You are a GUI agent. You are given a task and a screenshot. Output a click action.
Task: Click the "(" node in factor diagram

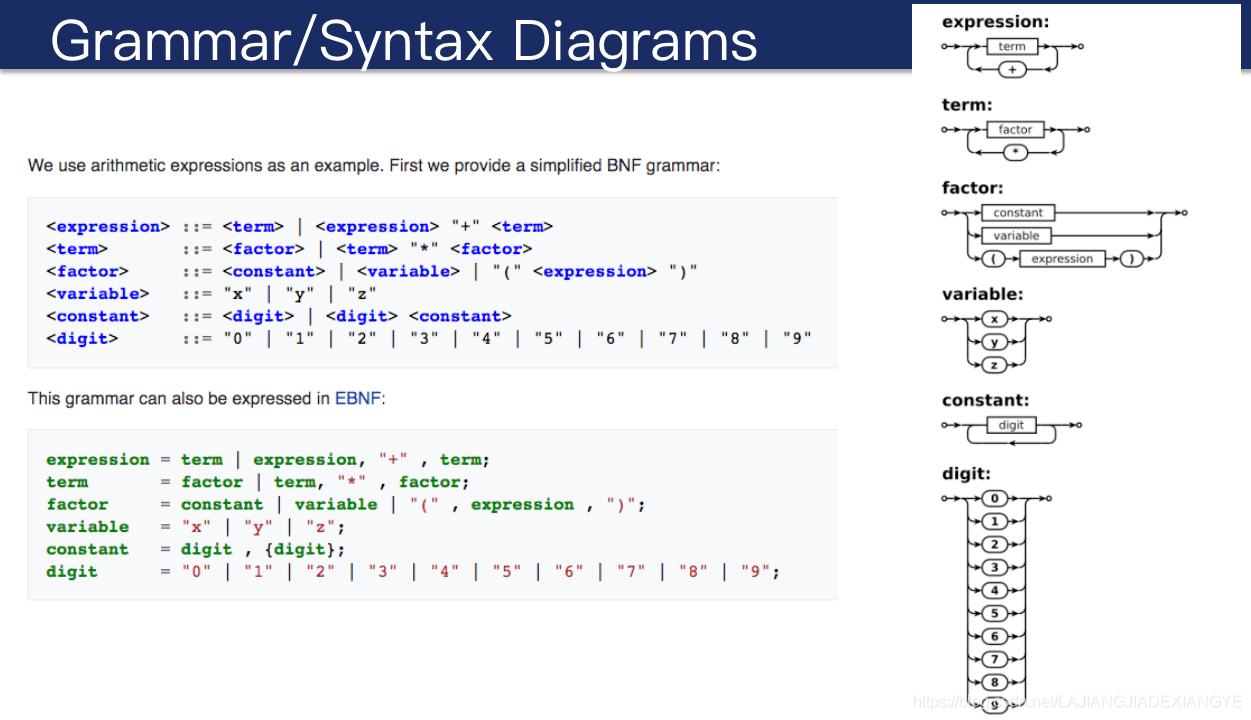995,258
